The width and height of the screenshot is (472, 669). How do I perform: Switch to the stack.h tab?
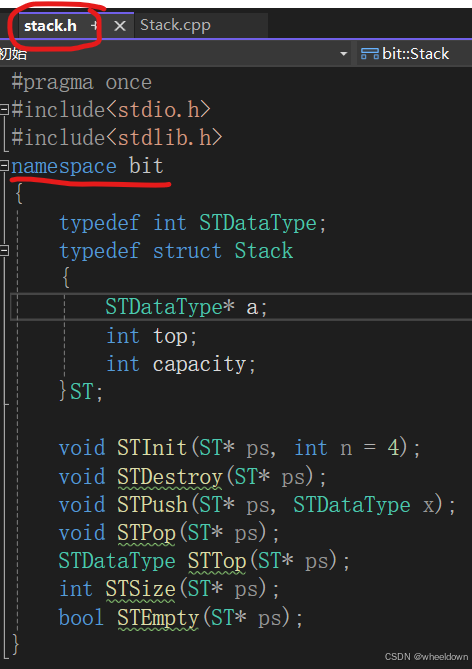(x=50, y=26)
